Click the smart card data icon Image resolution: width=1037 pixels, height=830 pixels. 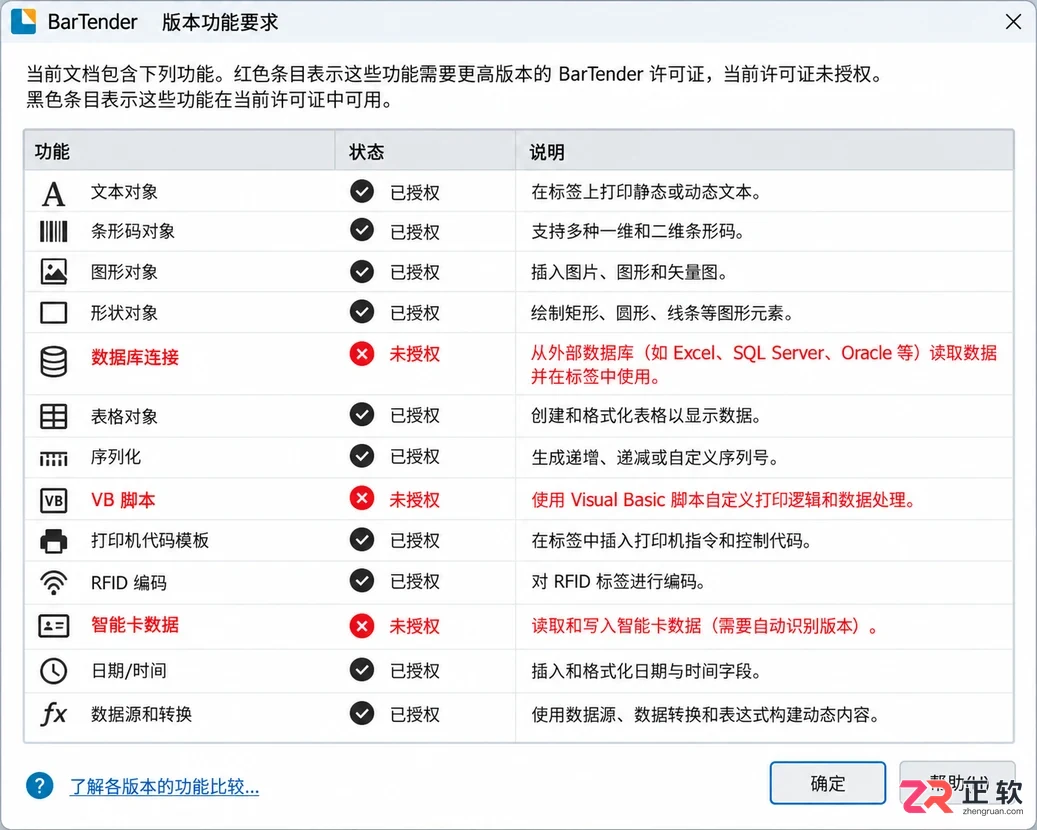pyautogui.click(x=54, y=625)
